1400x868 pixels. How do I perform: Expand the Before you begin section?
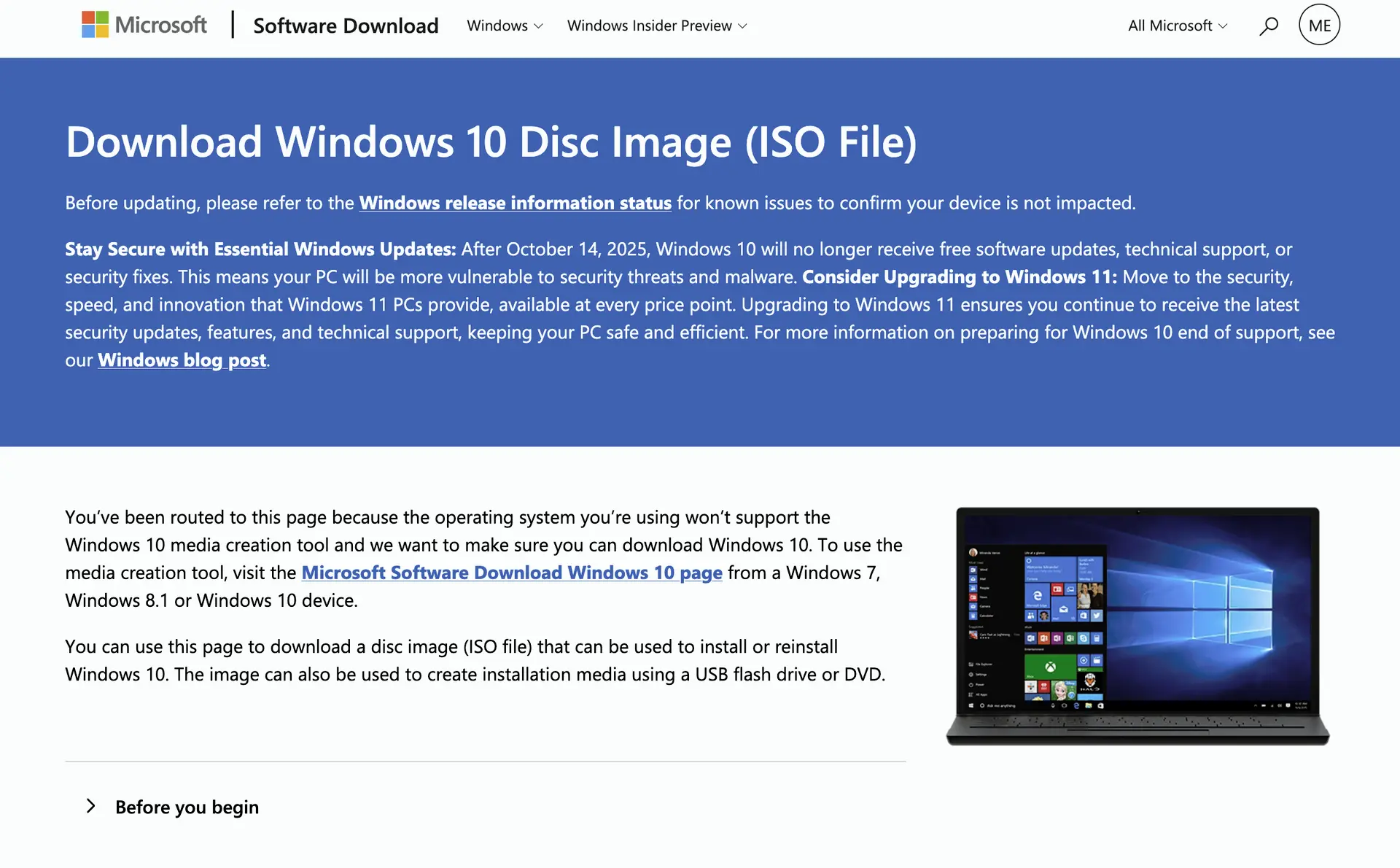173,807
